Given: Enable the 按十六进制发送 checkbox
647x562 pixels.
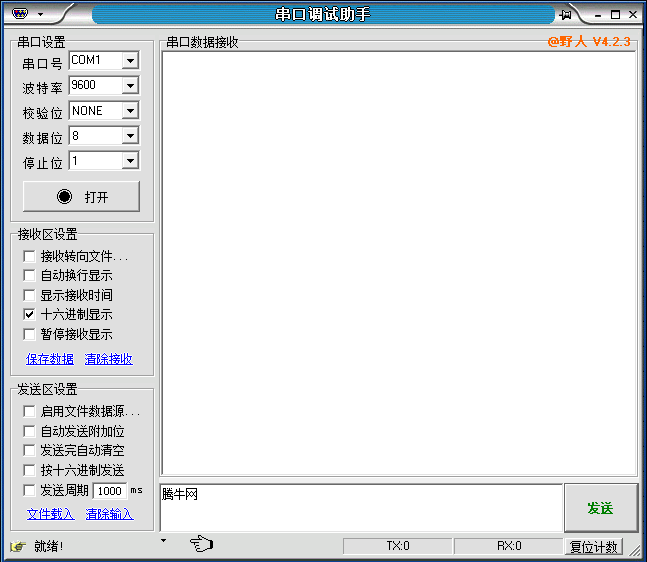Looking at the screenshot, I should [29, 470].
